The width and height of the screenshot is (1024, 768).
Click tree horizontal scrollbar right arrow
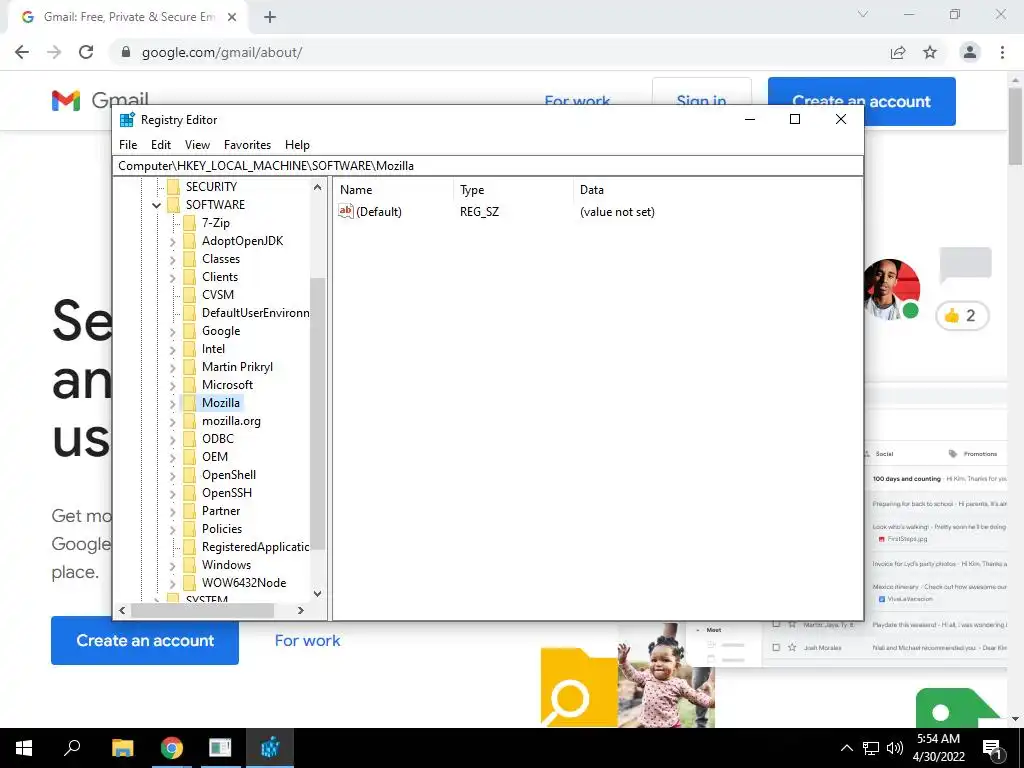point(300,611)
